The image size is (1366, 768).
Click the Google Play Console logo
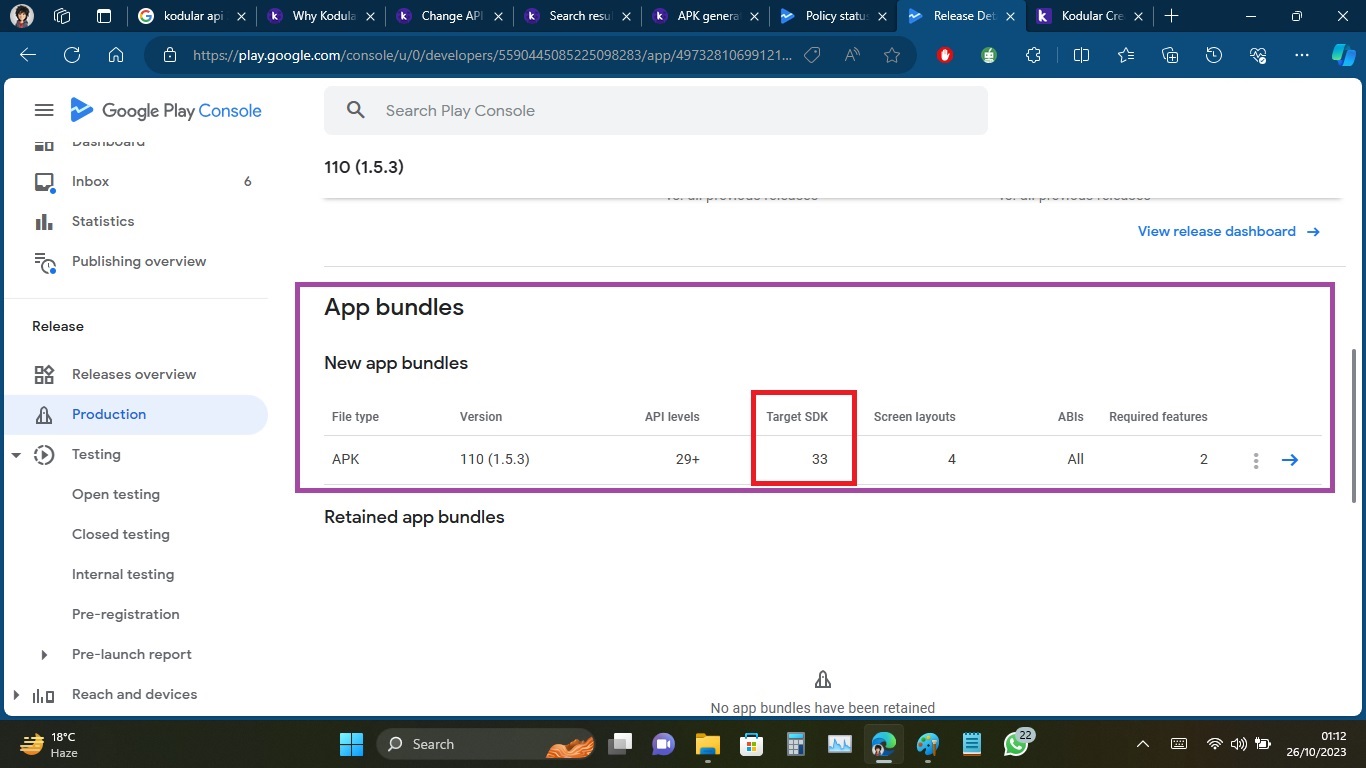166,111
